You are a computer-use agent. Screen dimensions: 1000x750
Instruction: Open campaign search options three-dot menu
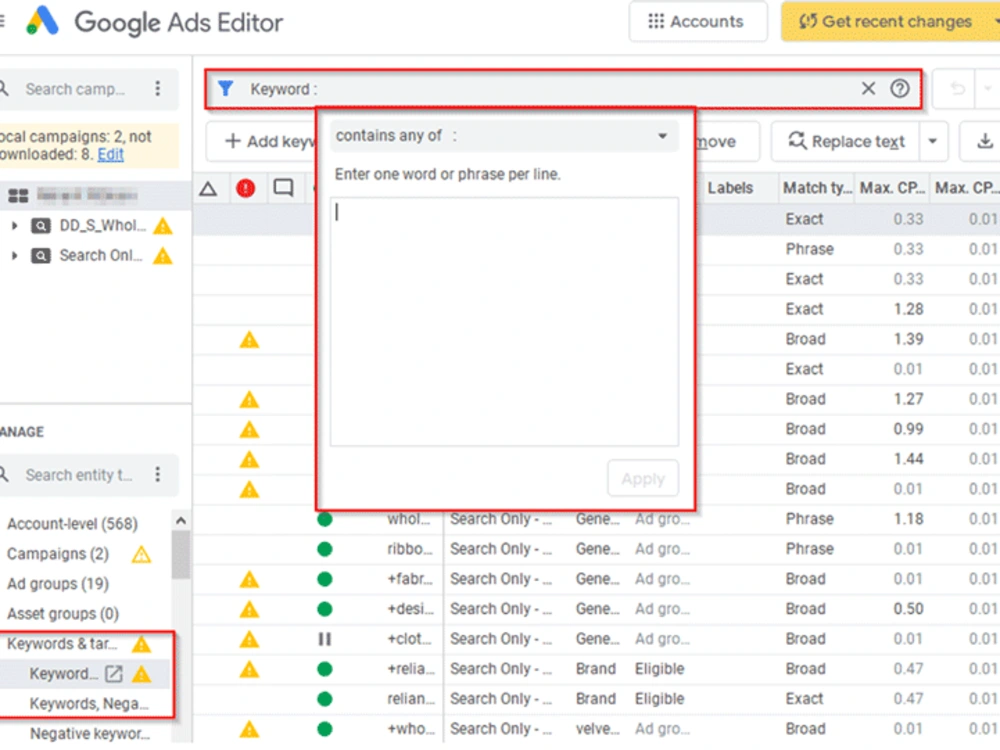point(158,88)
